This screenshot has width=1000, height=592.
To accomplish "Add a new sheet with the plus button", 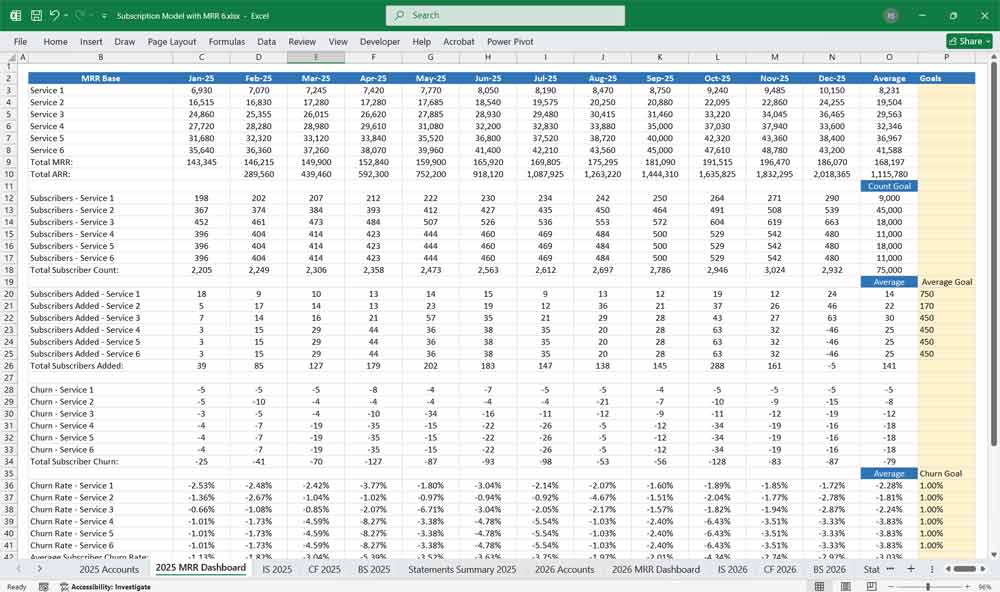I will (x=911, y=568).
